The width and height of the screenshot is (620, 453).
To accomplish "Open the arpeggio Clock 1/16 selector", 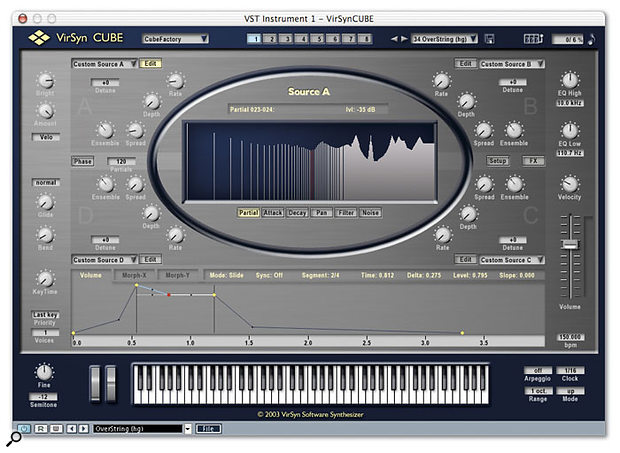I will tap(570, 370).
